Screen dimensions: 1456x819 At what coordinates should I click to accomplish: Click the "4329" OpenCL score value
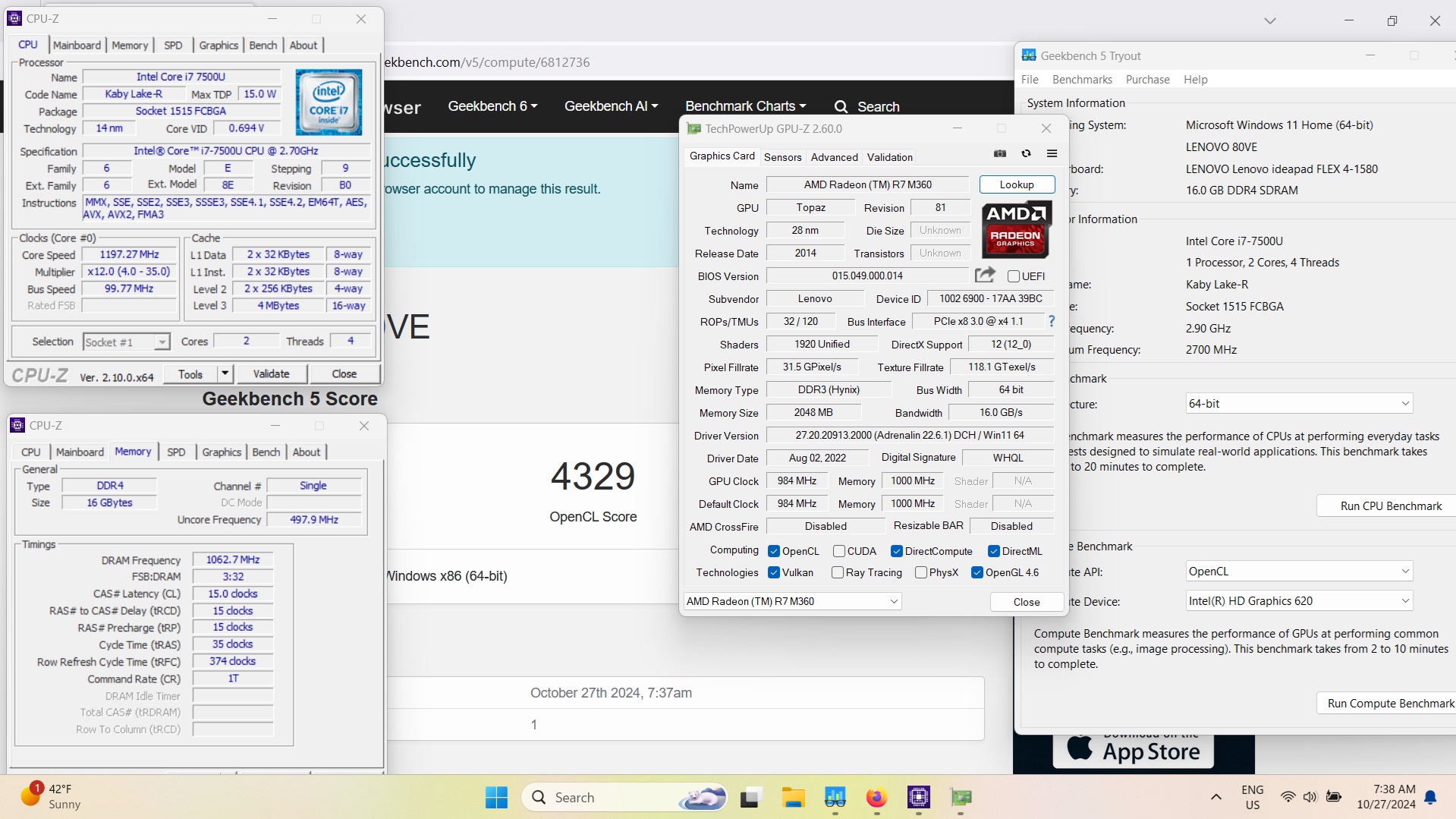point(593,477)
